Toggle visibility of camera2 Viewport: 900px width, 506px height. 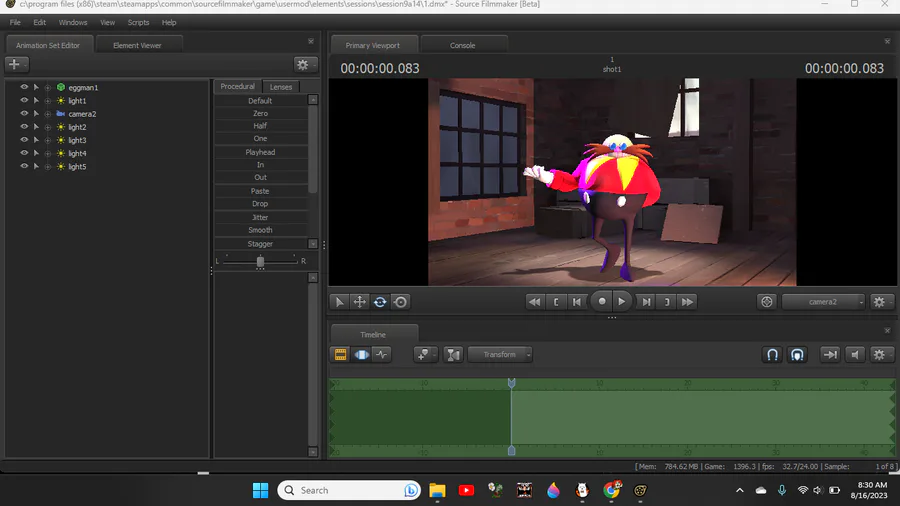[x=24, y=114]
